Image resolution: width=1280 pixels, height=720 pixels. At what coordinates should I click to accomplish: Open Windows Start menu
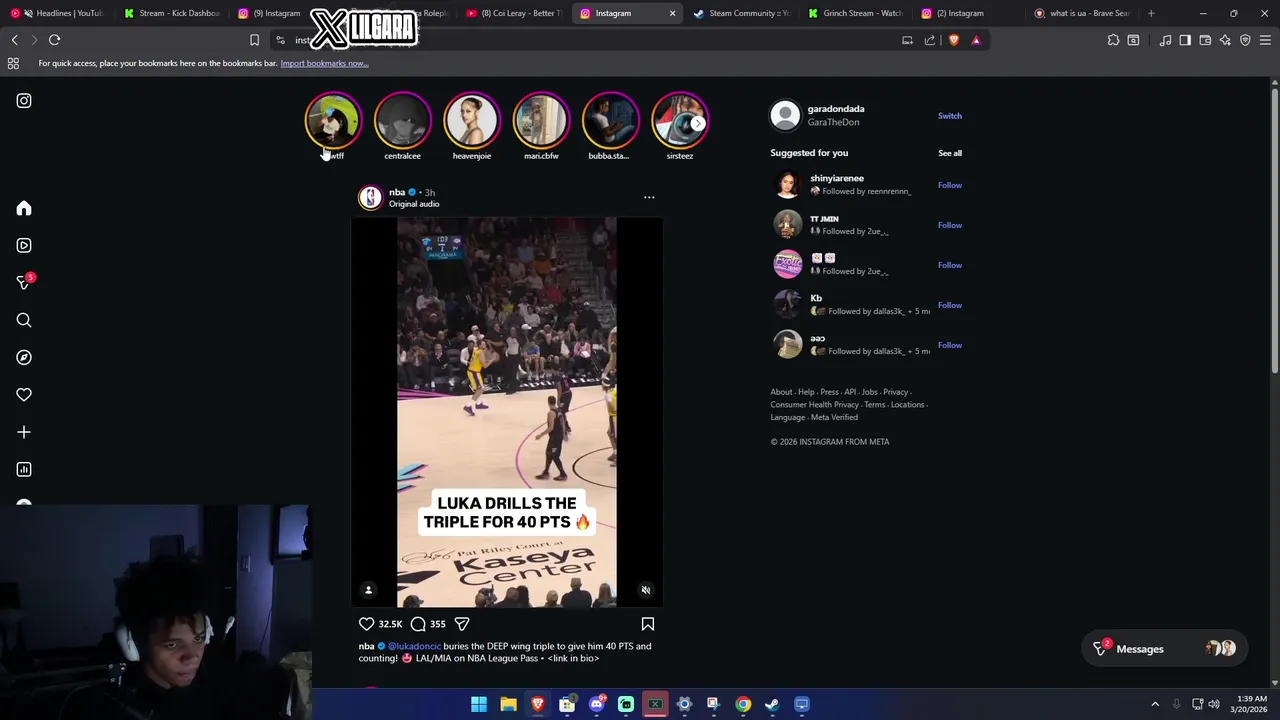pos(479,704)
